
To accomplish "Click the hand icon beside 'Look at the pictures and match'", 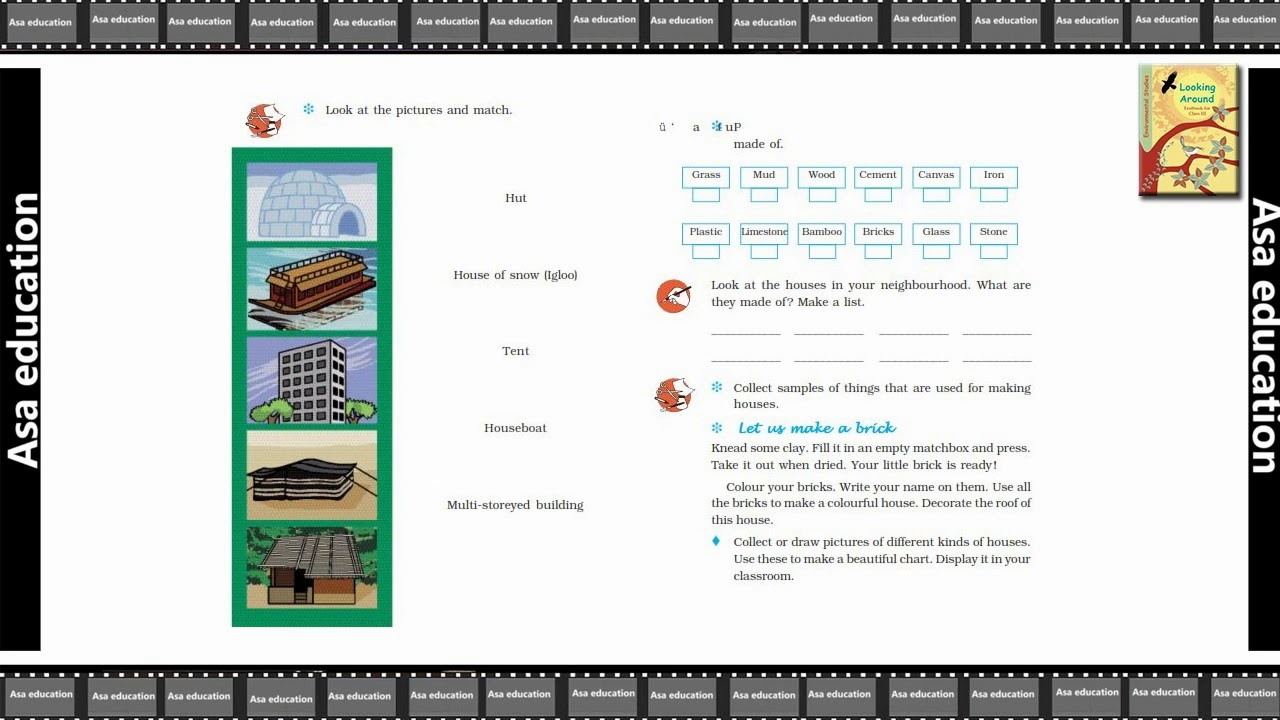I will point(265,120).
